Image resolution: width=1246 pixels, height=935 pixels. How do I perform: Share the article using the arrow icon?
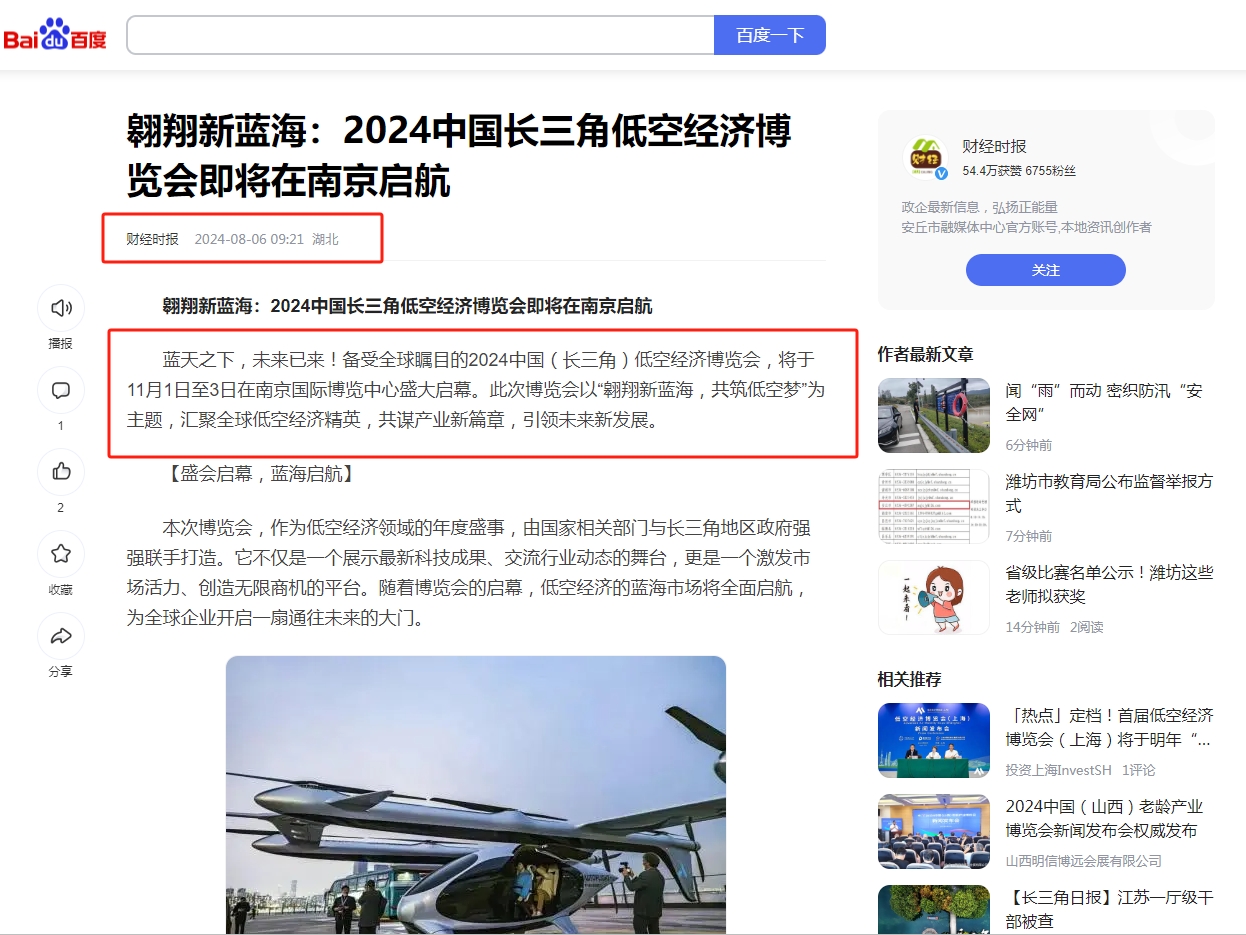(61, 636)
